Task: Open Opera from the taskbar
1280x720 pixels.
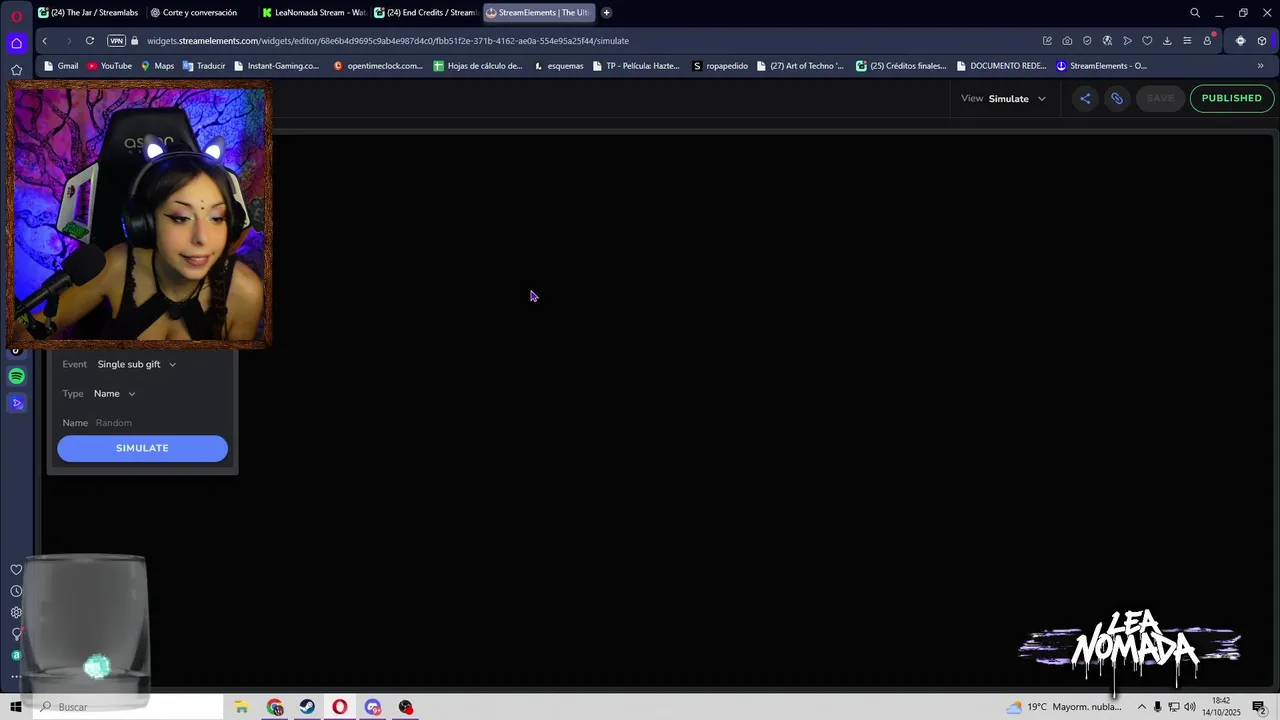Action: click(340, 707)
